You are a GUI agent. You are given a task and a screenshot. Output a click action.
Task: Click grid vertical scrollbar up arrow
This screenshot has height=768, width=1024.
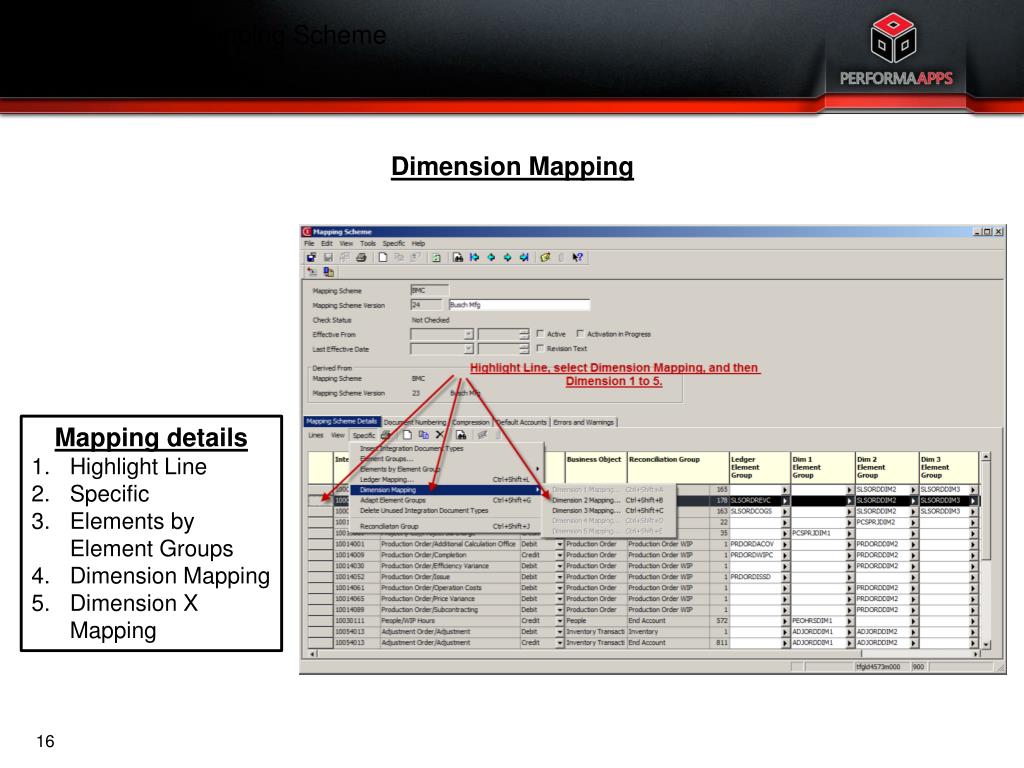(986, 457)
